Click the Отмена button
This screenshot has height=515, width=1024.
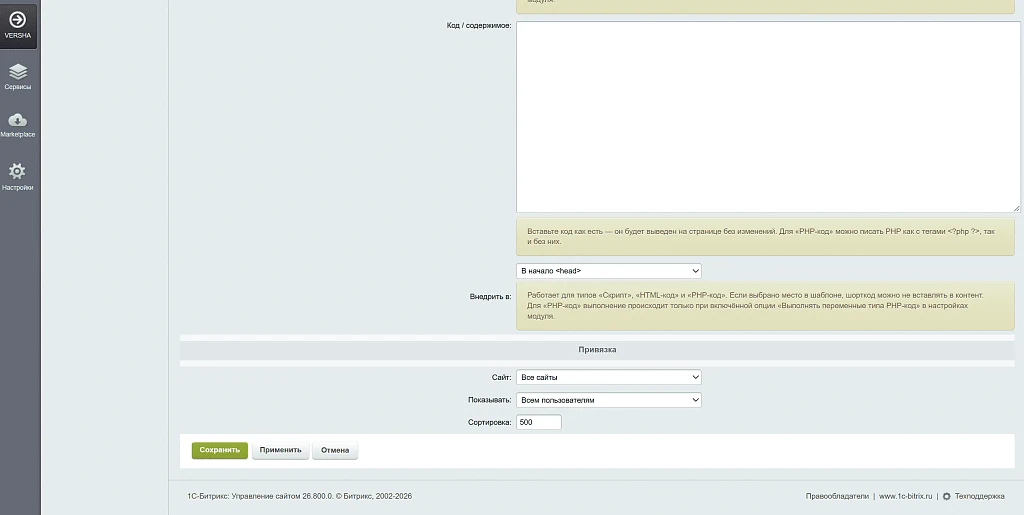click(335, 450)
